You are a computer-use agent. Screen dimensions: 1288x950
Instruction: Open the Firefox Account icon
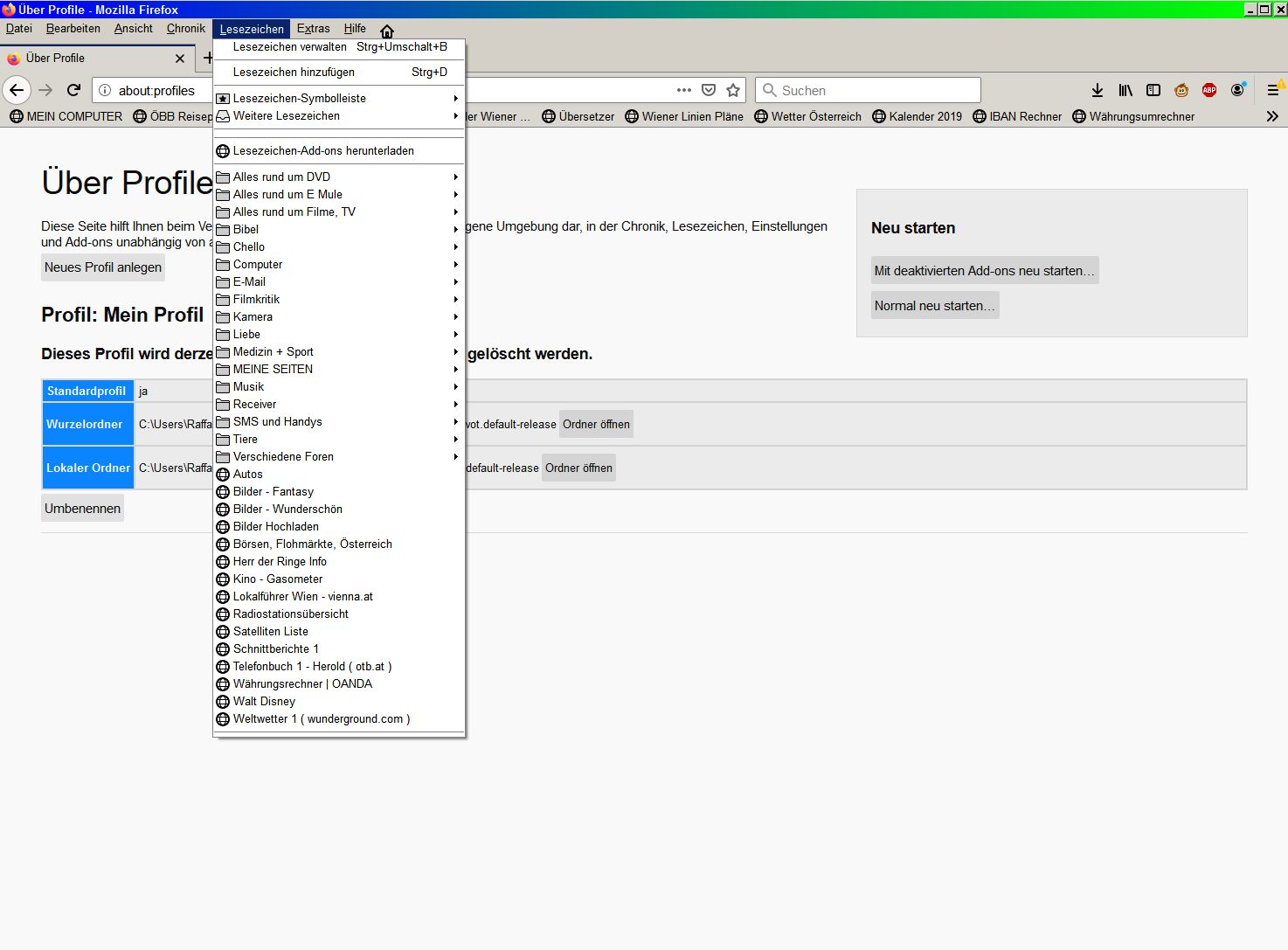tap(1237, 89)
